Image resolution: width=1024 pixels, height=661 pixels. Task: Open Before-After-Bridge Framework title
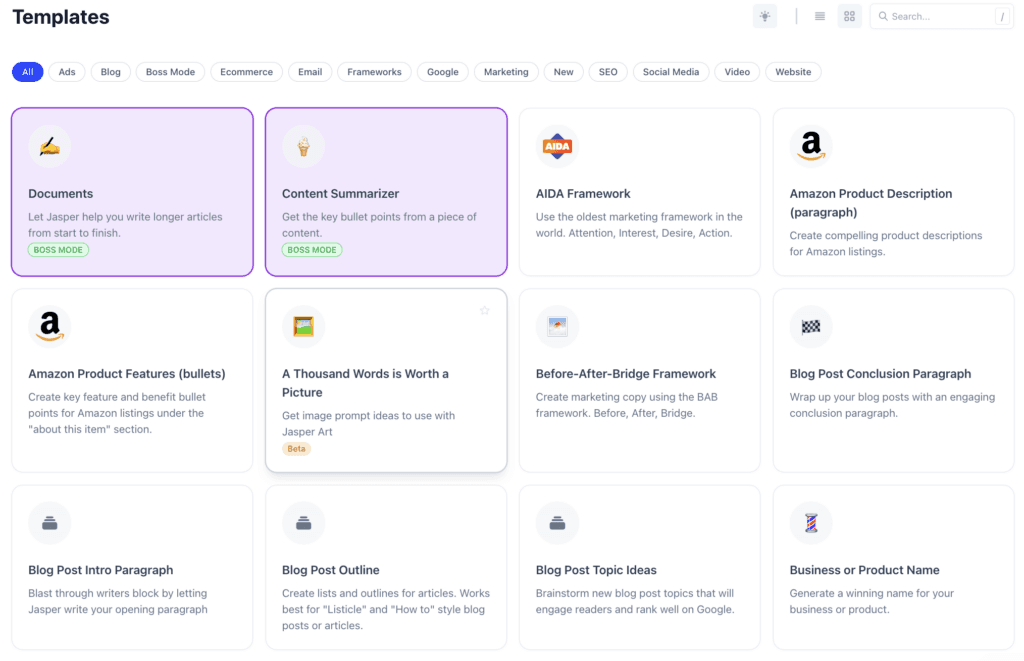coord(626,374)
